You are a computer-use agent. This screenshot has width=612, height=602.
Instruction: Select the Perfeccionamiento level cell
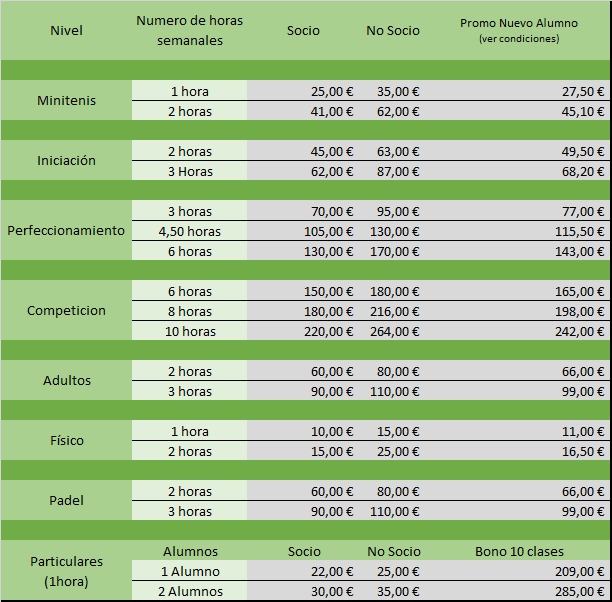(66, 230)
